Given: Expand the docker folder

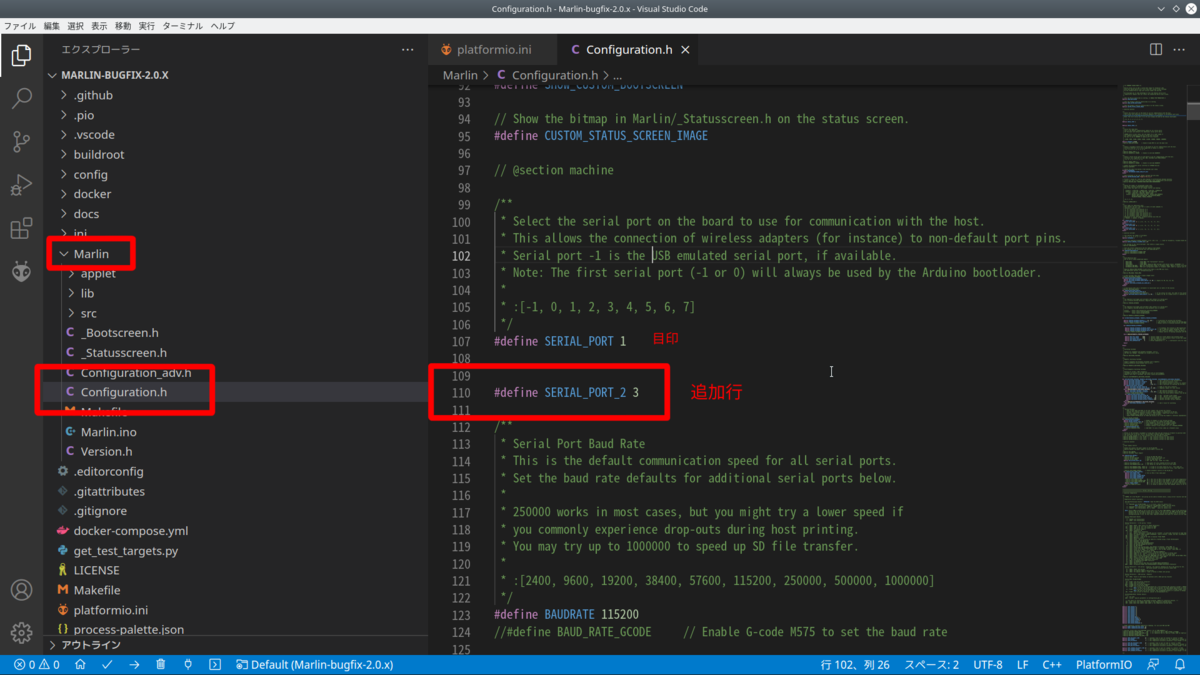Looking at the screenshot, I should 92,194.
